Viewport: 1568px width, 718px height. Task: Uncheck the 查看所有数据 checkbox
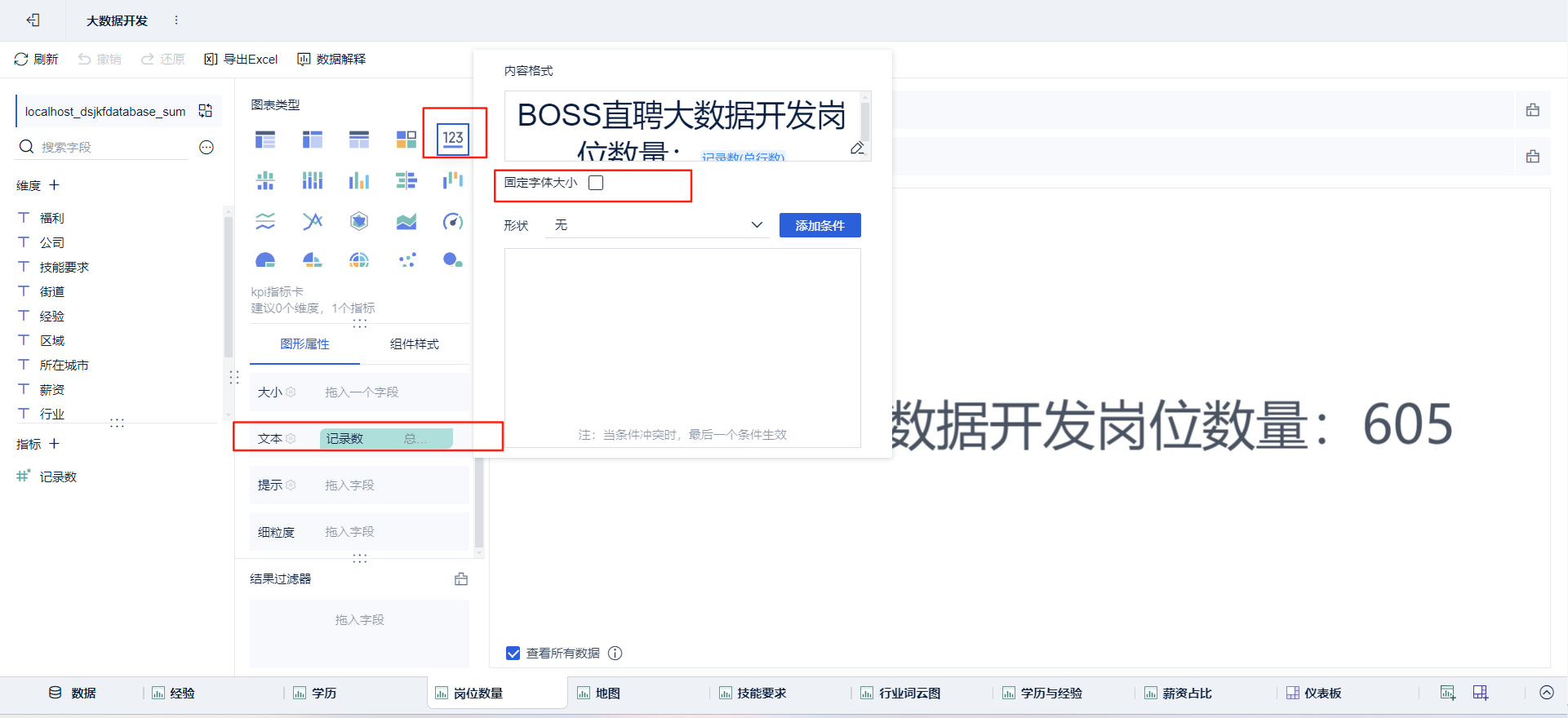tap(513, 654)
